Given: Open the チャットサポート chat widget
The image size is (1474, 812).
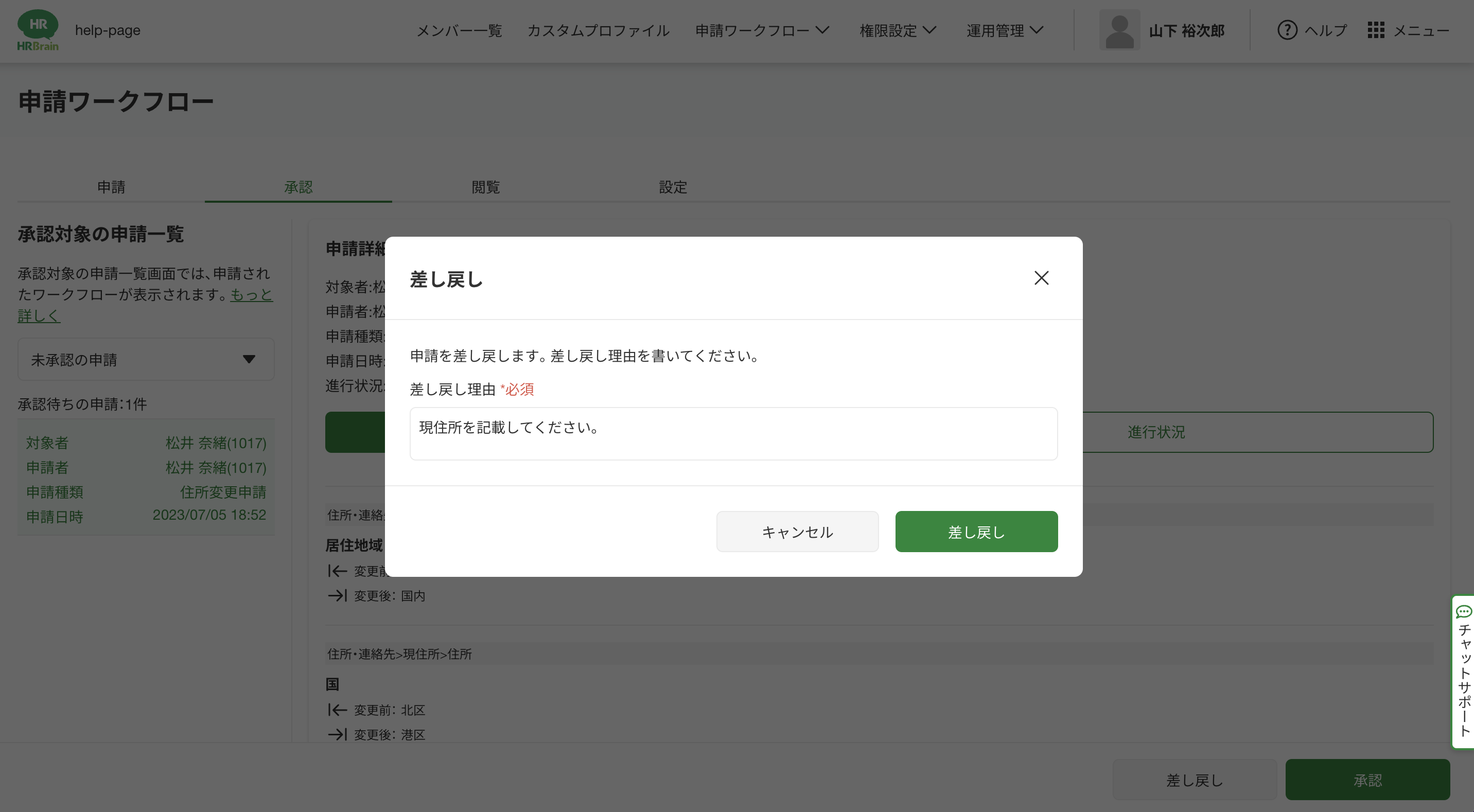Looking at the screenshot, I should (x=1464, y=671).
